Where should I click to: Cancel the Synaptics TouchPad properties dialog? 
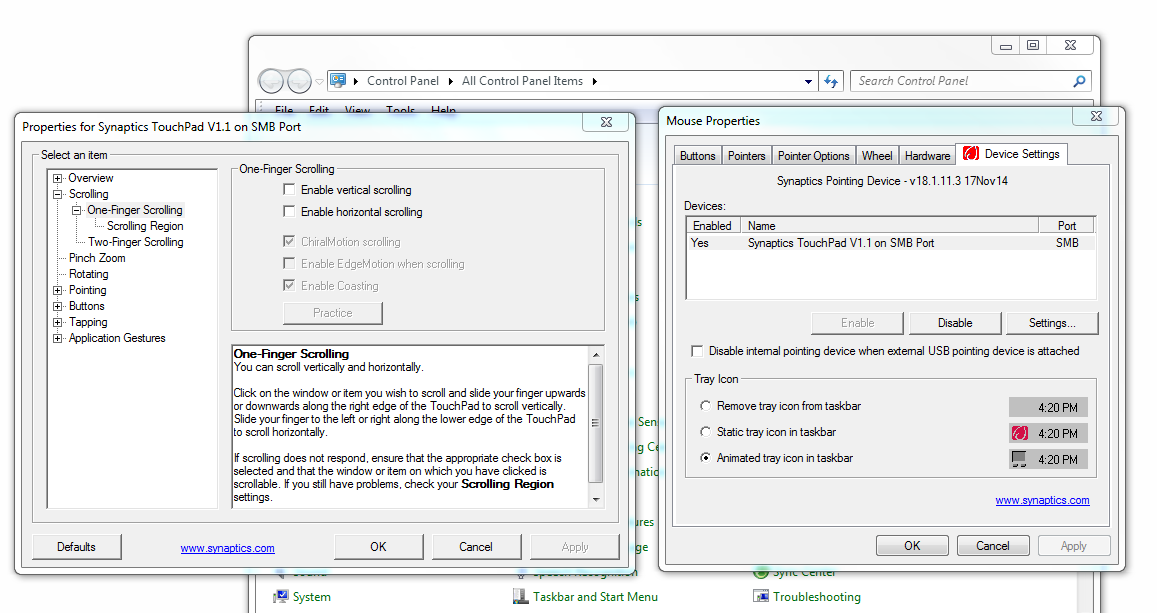tap(476, 547)
